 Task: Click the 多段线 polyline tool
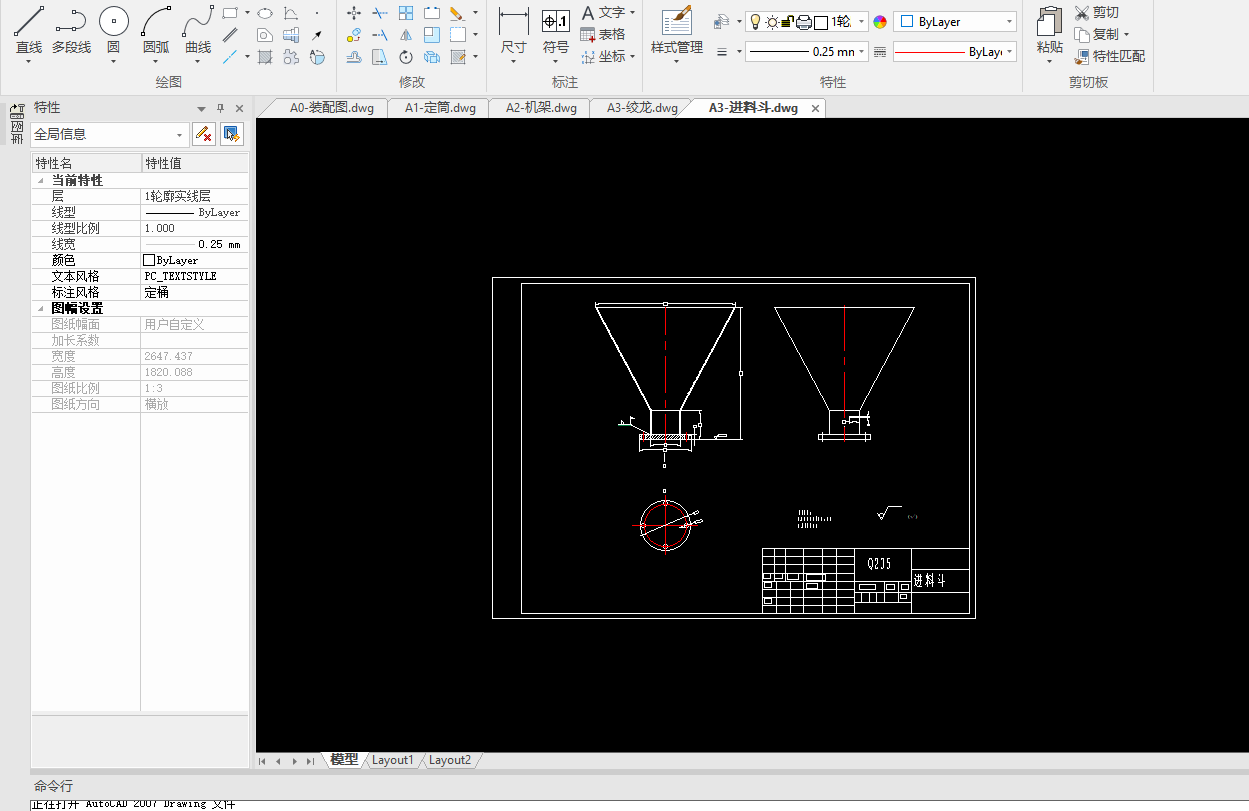tap(71, 30)
